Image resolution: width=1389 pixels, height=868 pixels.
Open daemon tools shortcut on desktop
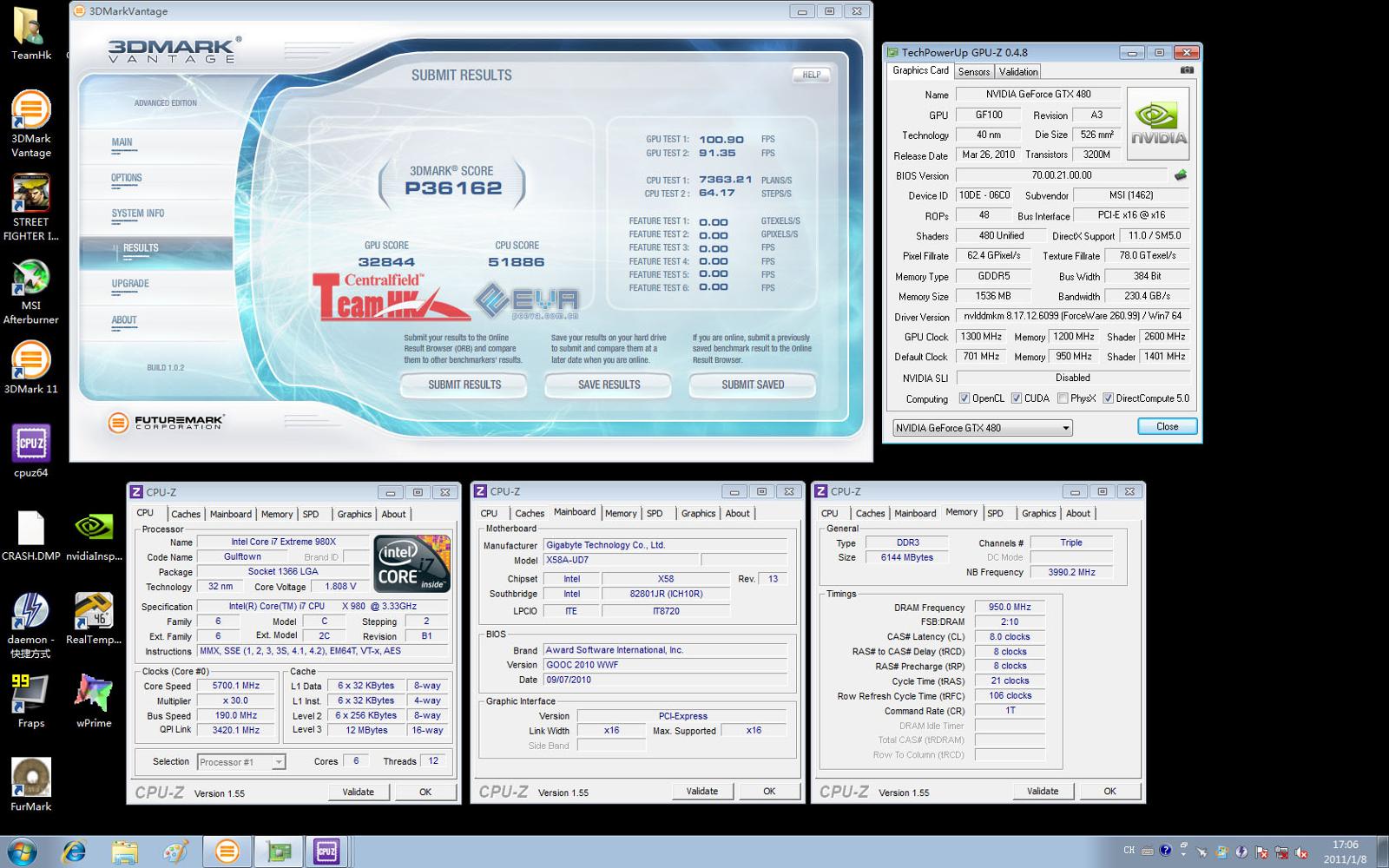(31, 623)
